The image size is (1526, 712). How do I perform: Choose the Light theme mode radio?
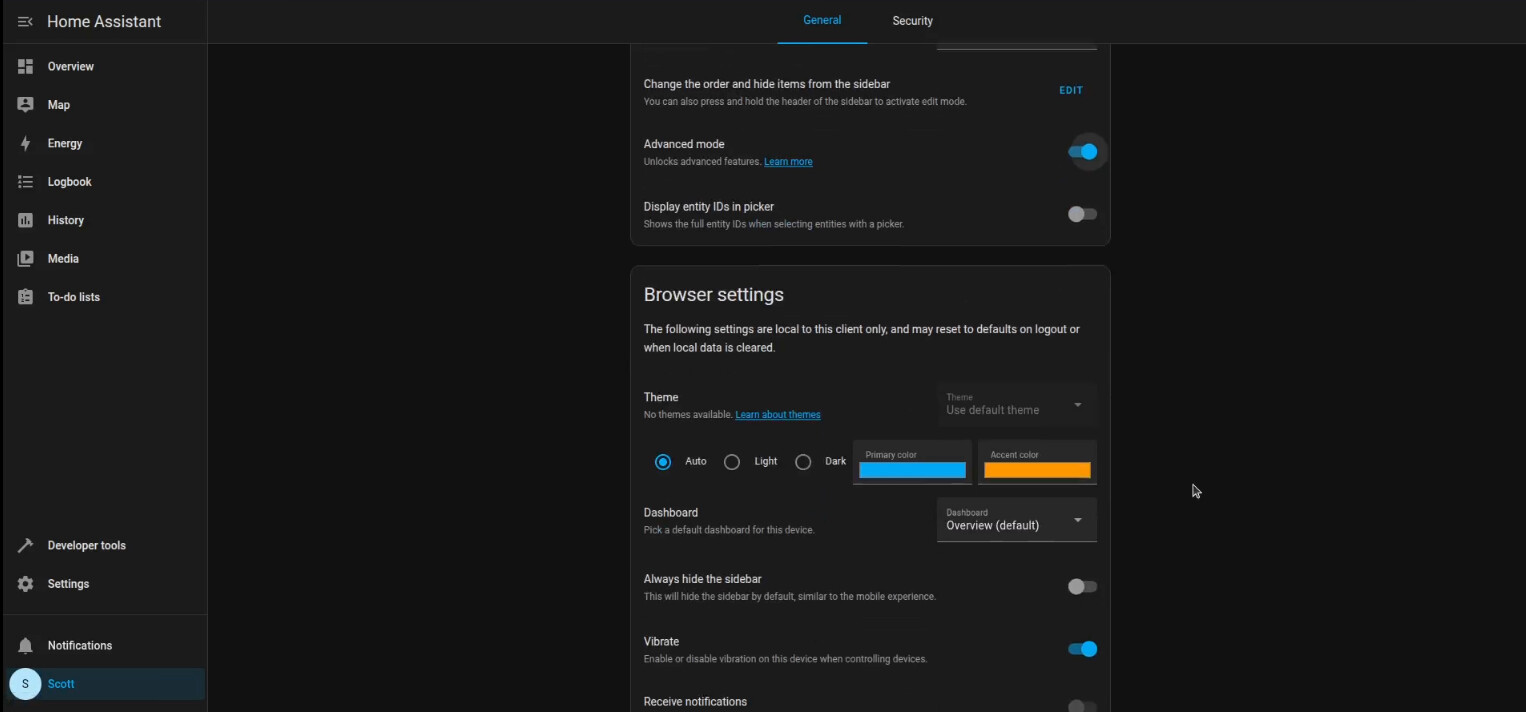[732, 462]
